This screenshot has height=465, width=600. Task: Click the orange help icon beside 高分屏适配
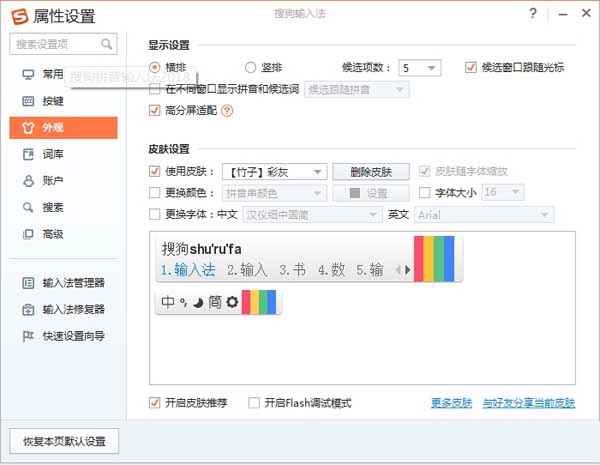click(227, 111)
